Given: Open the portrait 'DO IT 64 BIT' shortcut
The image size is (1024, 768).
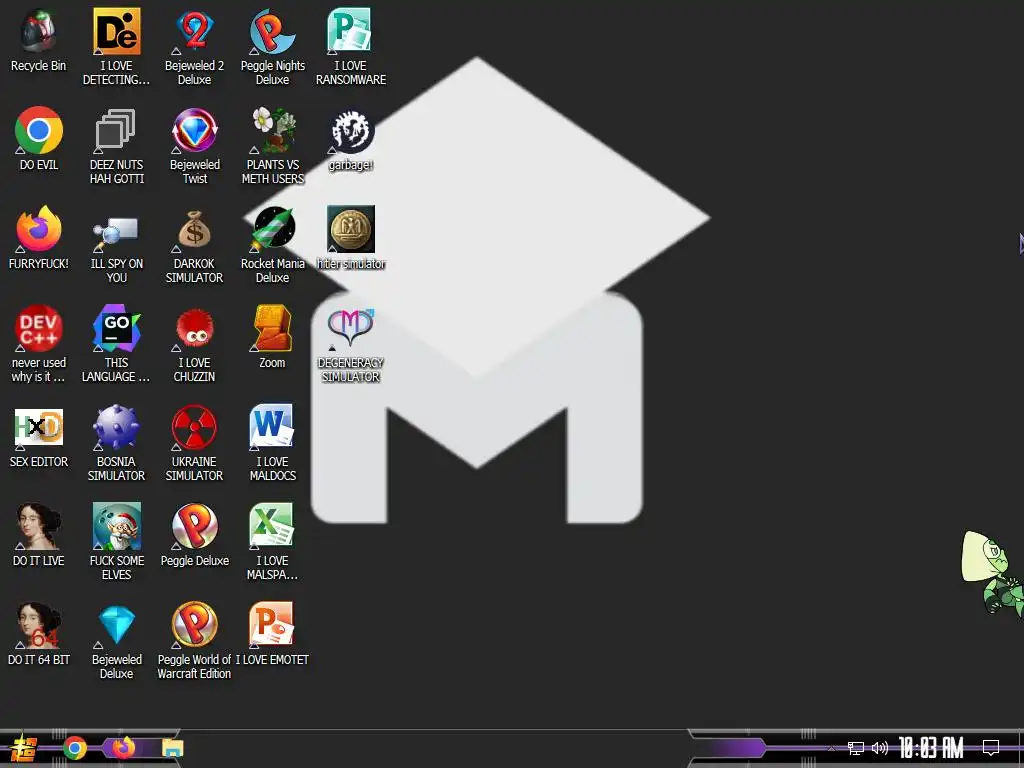Looking at the screenshot, I should pyautogui.click(x=39, y=626).
